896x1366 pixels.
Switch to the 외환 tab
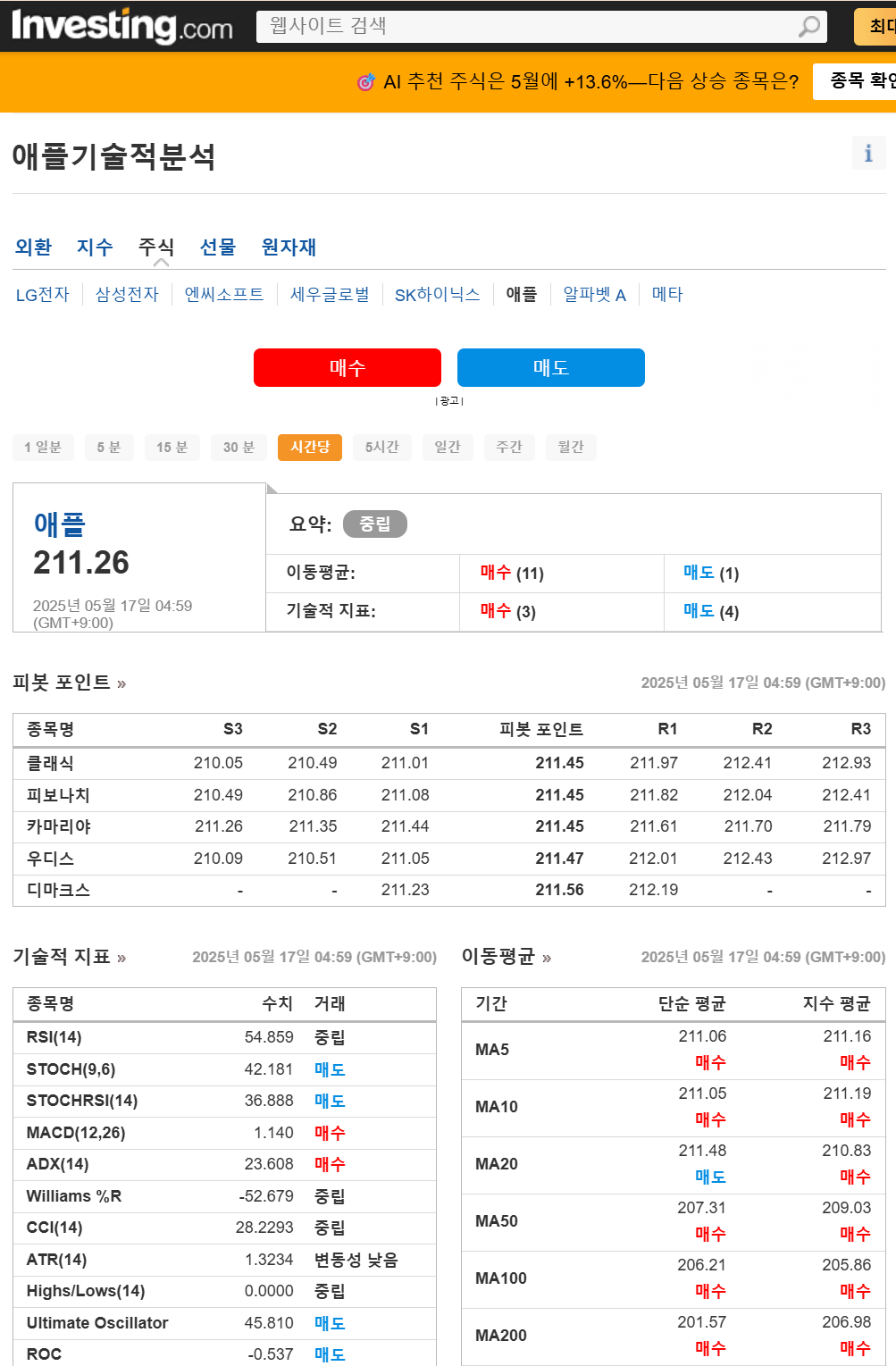tap(34, 247)
